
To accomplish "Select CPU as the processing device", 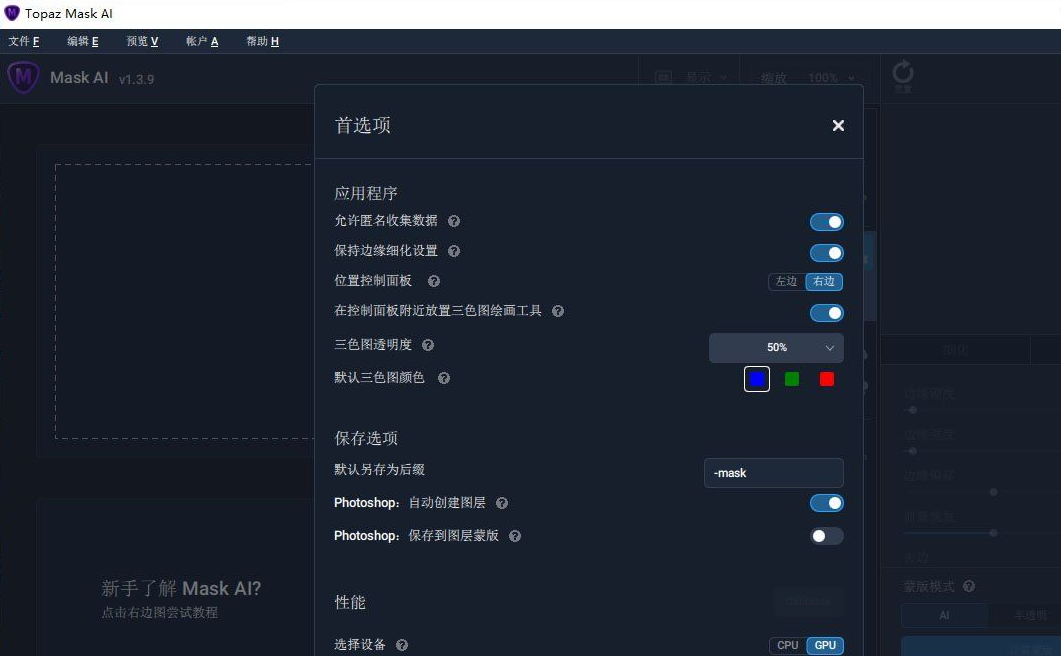I will click(788, 645).
